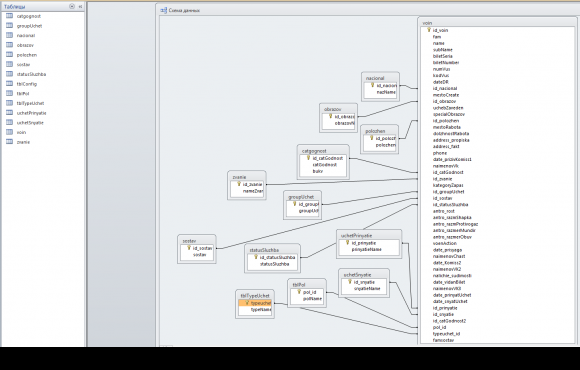The width and height of the screenshot is (580, 370).
Task: Click the key icon in nacional table box
Action: pos(372,85)
